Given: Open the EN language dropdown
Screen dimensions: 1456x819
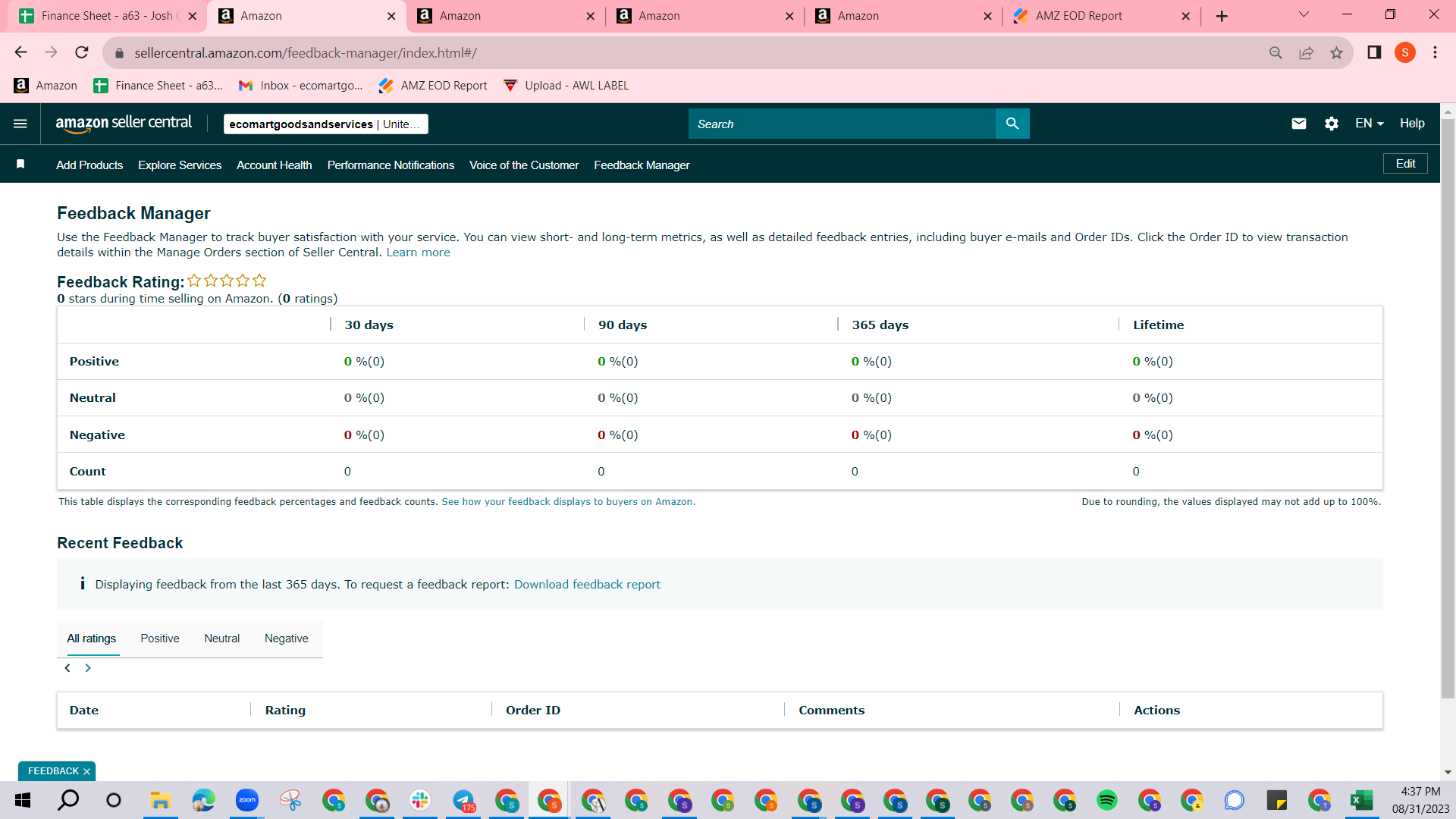Looking at the screenshot, I should (x=1370, y=124).
